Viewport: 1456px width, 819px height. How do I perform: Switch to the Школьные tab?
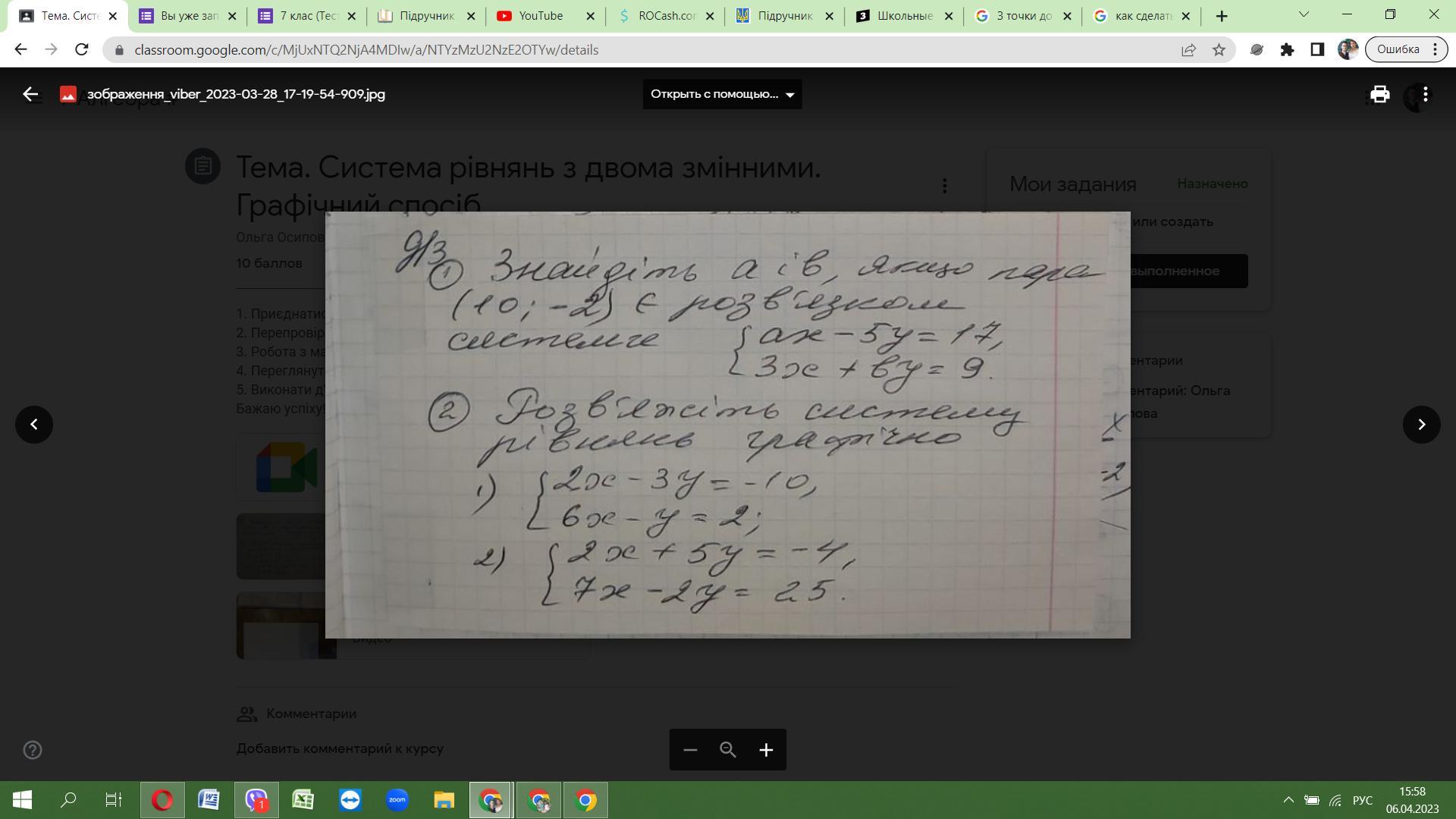903,16
